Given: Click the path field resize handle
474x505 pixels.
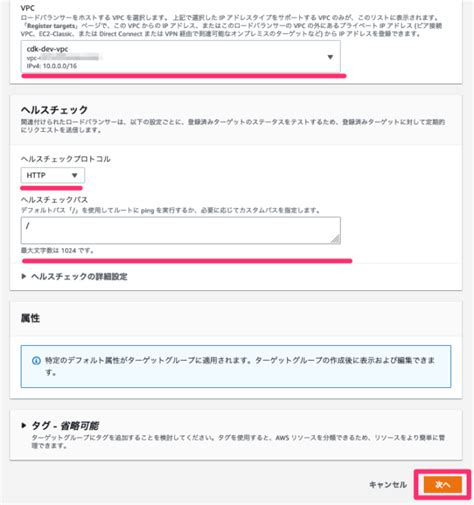Looking at the screenshot, I should pyautogui.click(x=336, y=239).
